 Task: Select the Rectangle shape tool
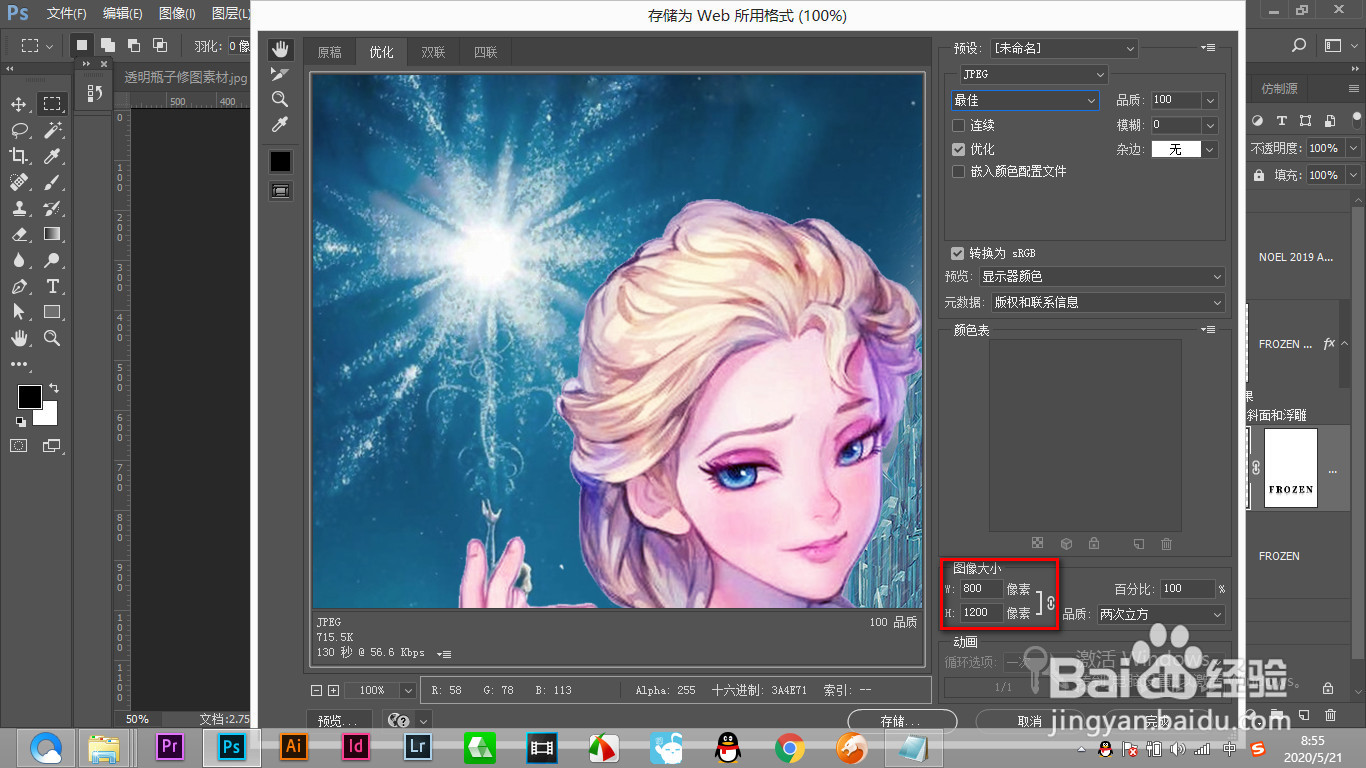click(52, 312)
